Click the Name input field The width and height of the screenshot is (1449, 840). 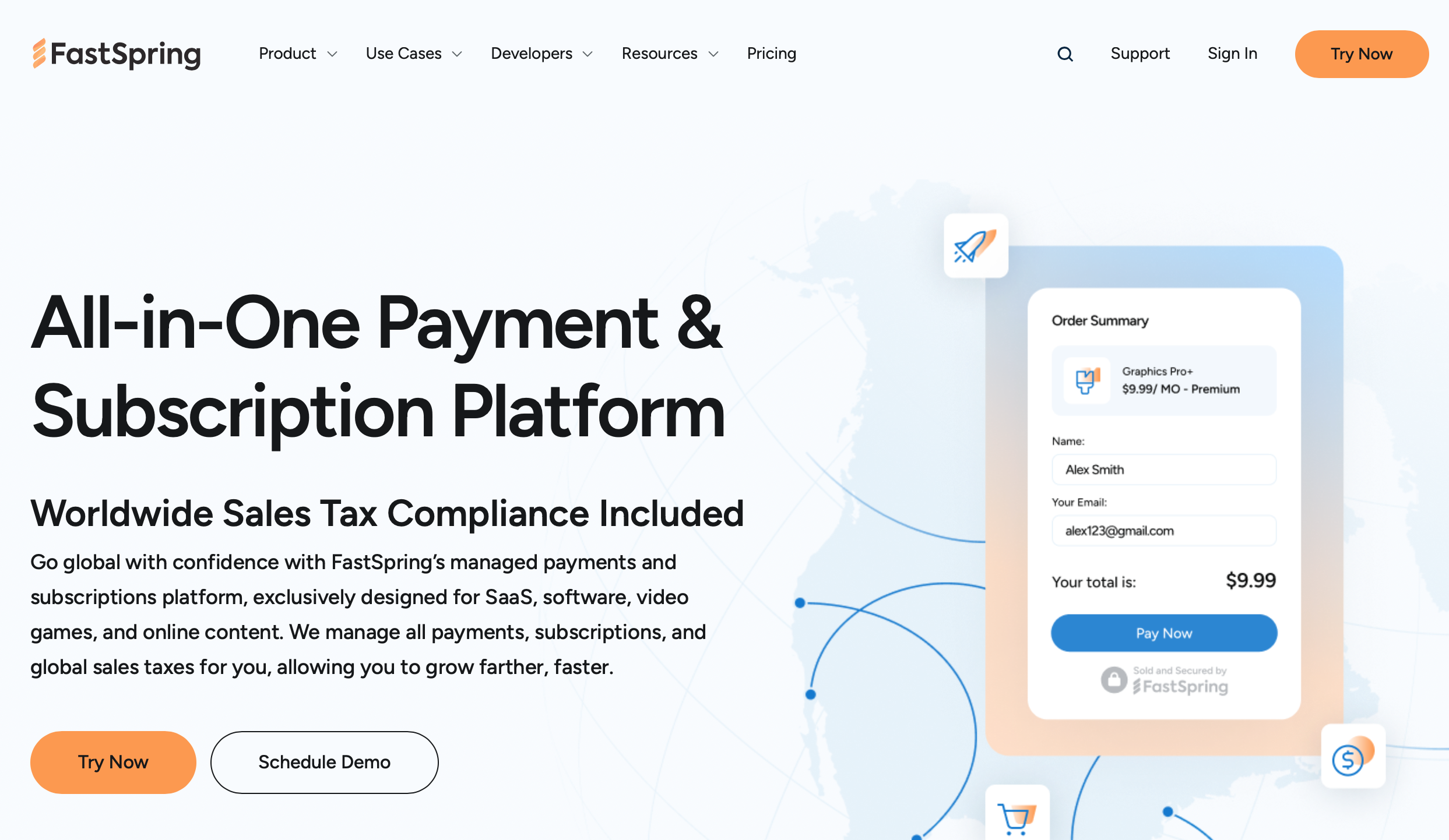[1163, 469]
